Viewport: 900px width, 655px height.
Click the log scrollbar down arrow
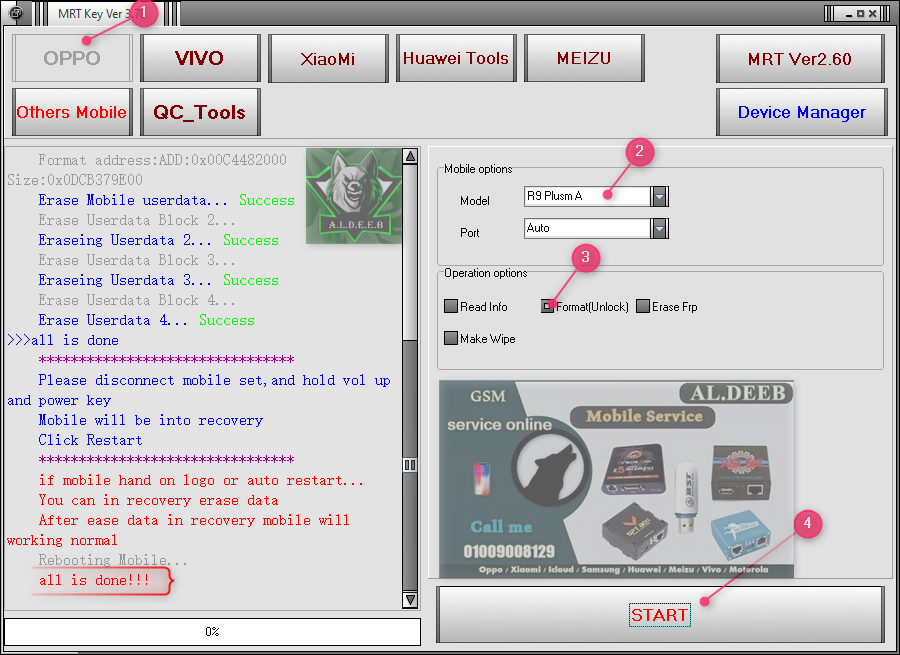click(410, 600)
